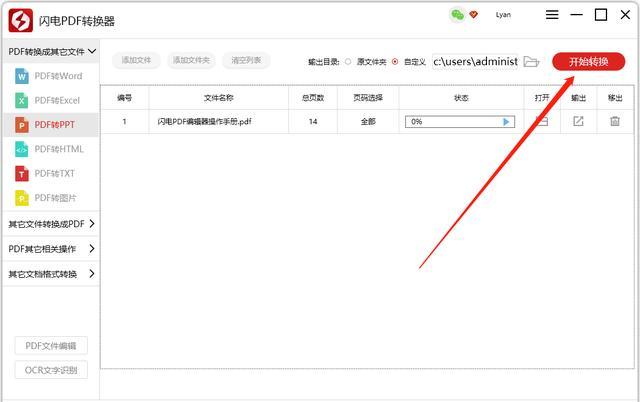Click the 页码选择 column header
Viewport: 640px width, 402px height.
click(x=368, y=98)
